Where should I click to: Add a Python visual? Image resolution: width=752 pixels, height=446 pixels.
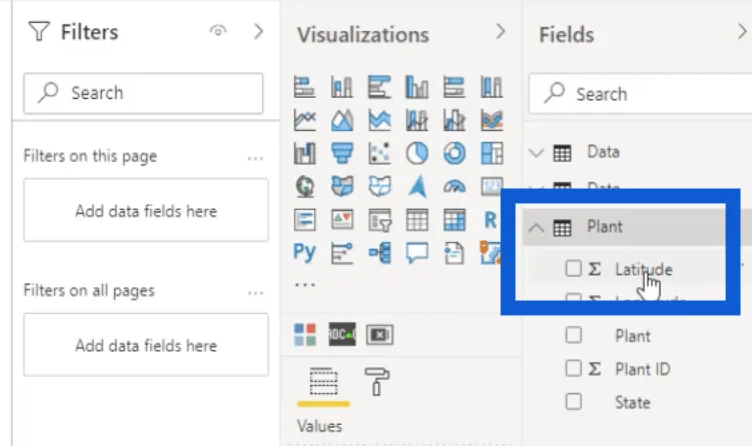point(305,252)
